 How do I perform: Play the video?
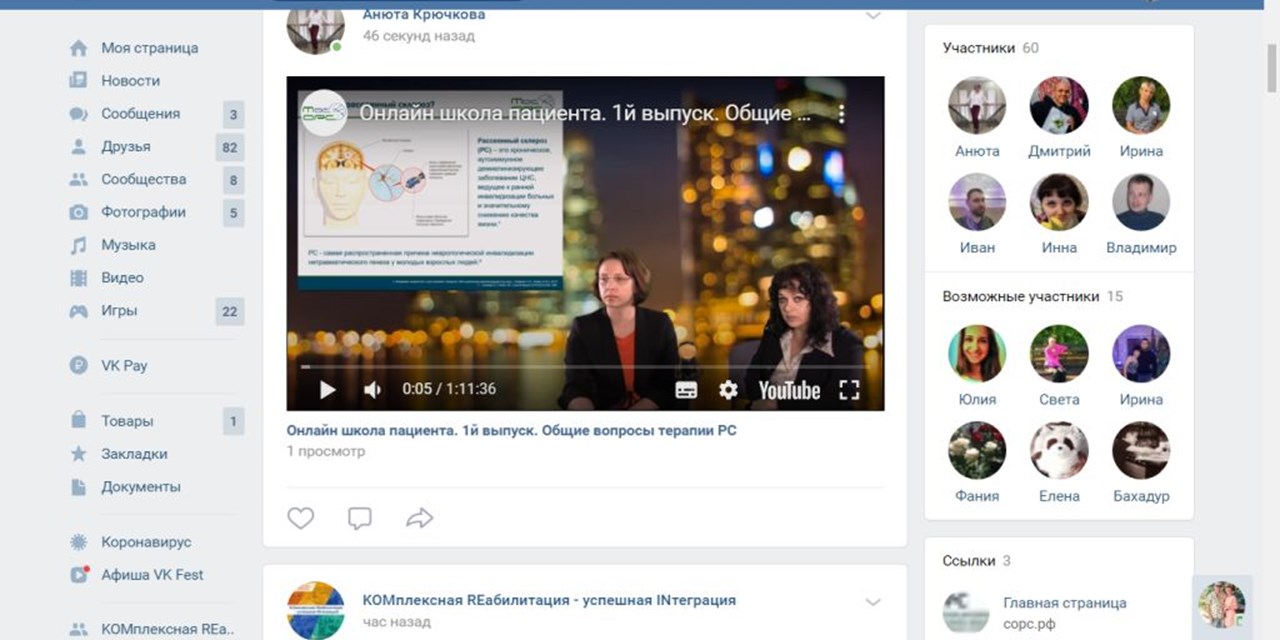(x=327, y=390)
